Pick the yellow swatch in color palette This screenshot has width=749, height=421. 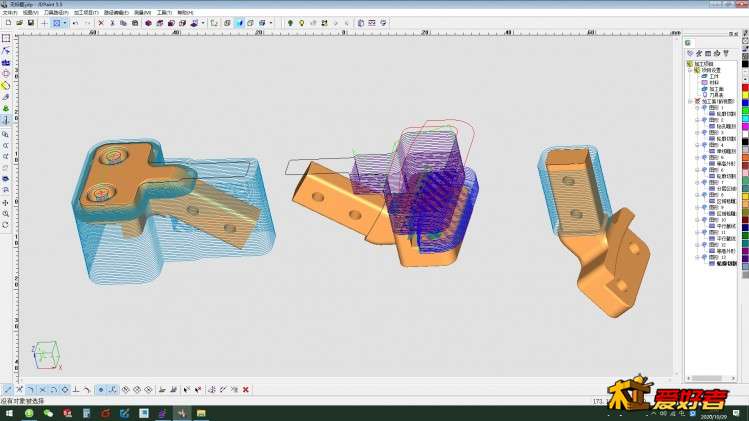click(745, 96)
